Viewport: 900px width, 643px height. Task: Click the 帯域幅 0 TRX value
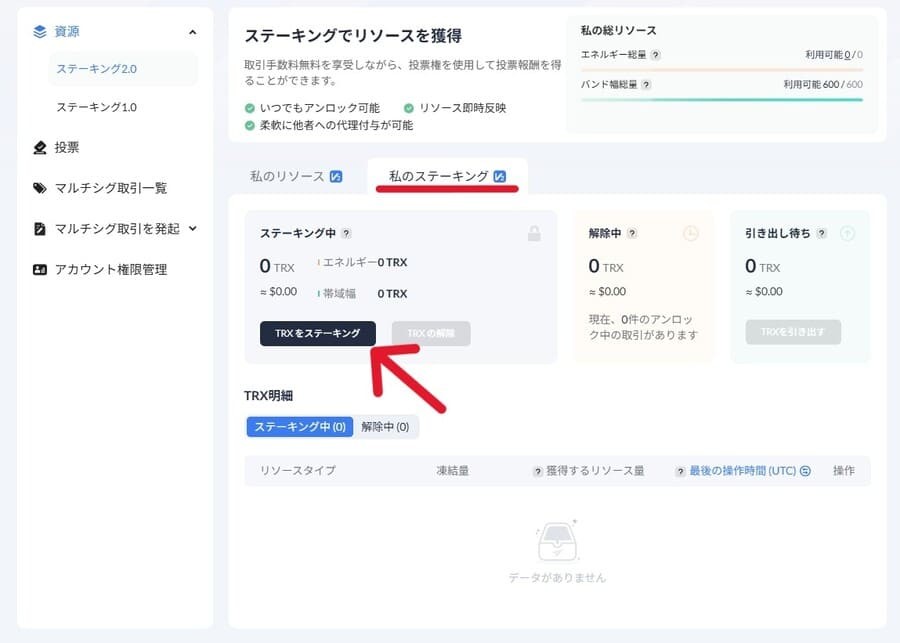pyautogui.click(x=393, y=294)
